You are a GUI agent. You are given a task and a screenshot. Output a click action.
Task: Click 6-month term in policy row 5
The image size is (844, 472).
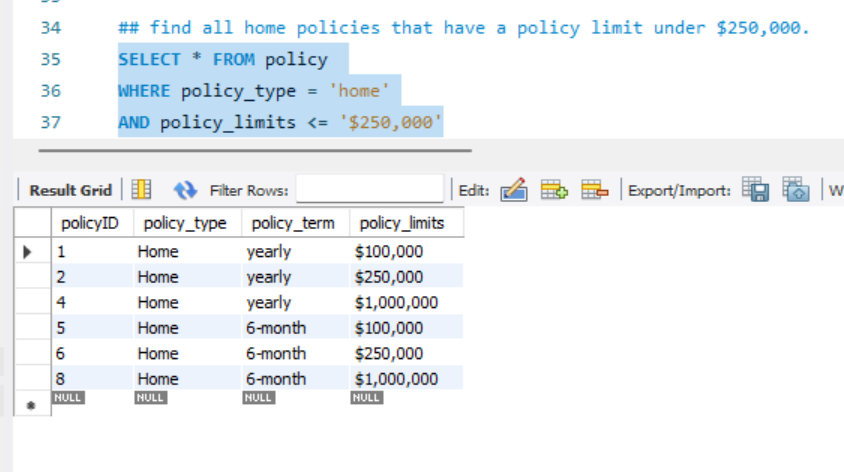coord(296,328)
